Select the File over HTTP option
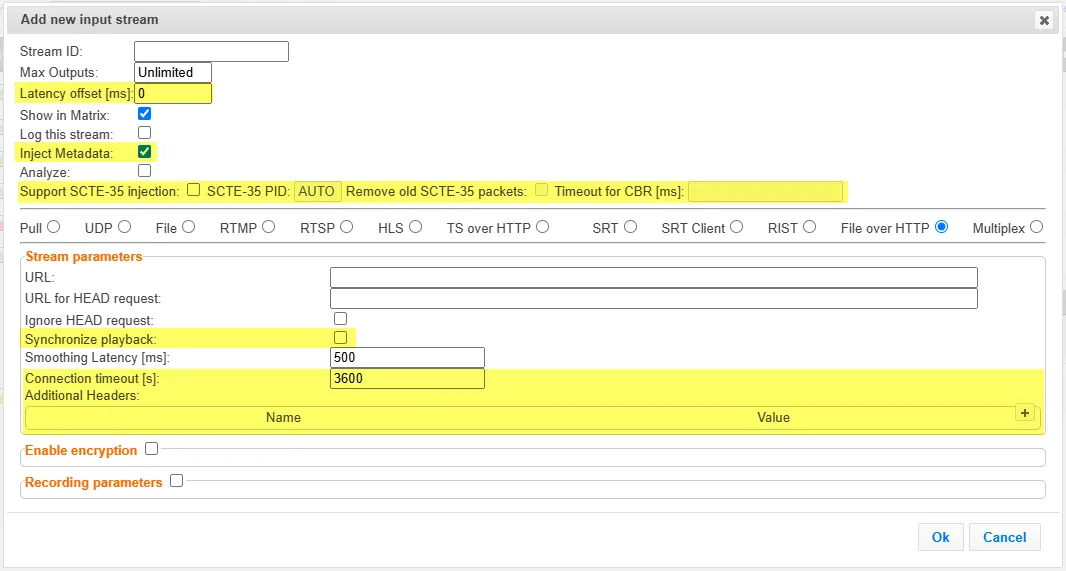 942,226
